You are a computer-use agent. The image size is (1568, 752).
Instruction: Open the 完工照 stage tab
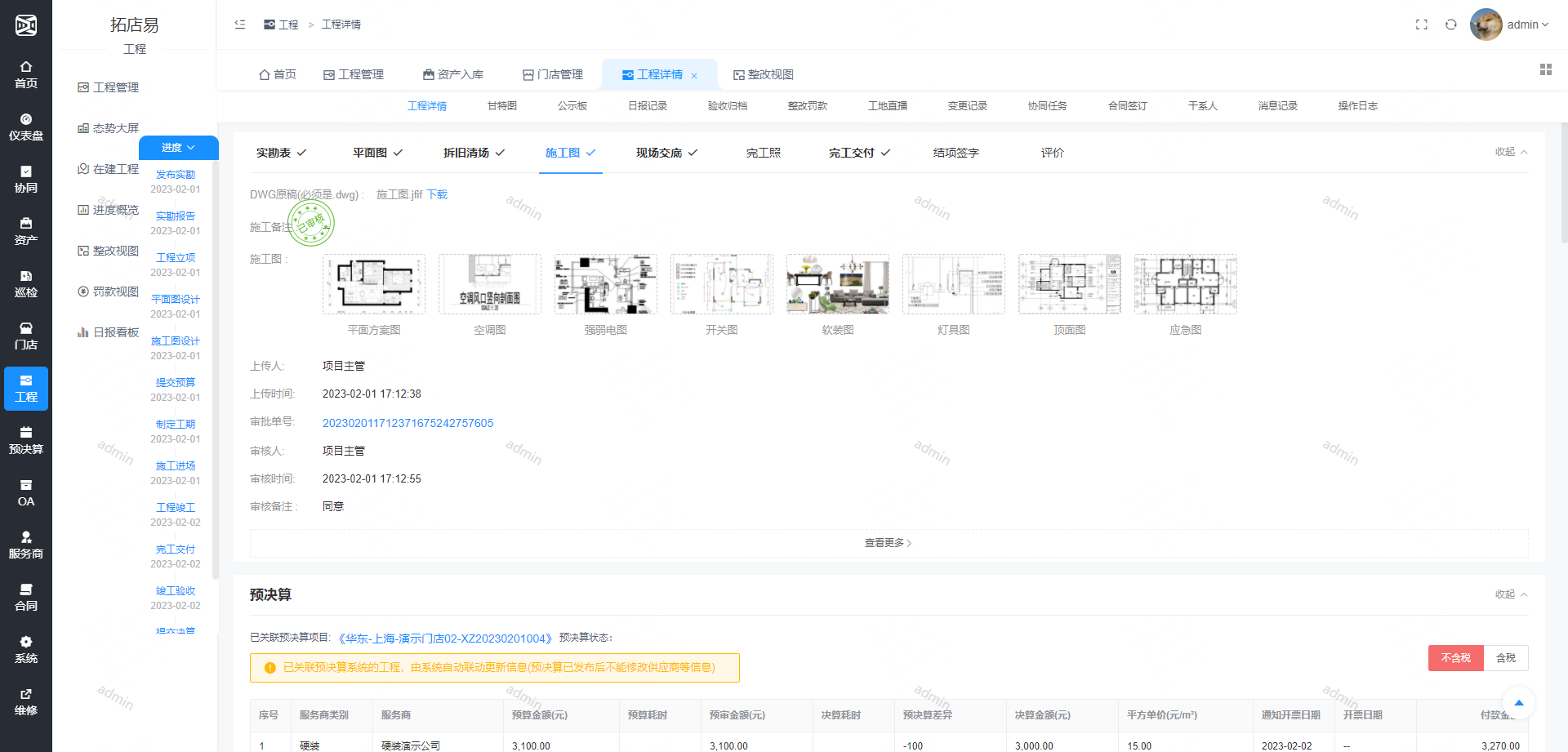(x=763, y=153)
